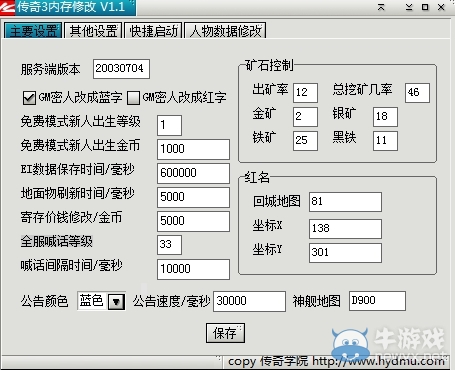Click the 神舰地图 input field
Viewport: 455px width, 370px height.
[x=377, y=301]
